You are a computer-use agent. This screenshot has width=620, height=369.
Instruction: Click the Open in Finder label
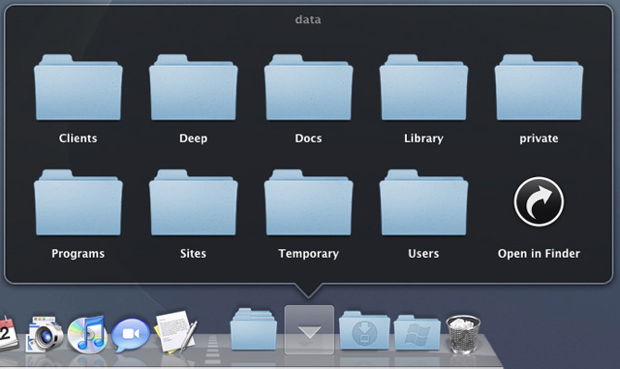point(539,254)
